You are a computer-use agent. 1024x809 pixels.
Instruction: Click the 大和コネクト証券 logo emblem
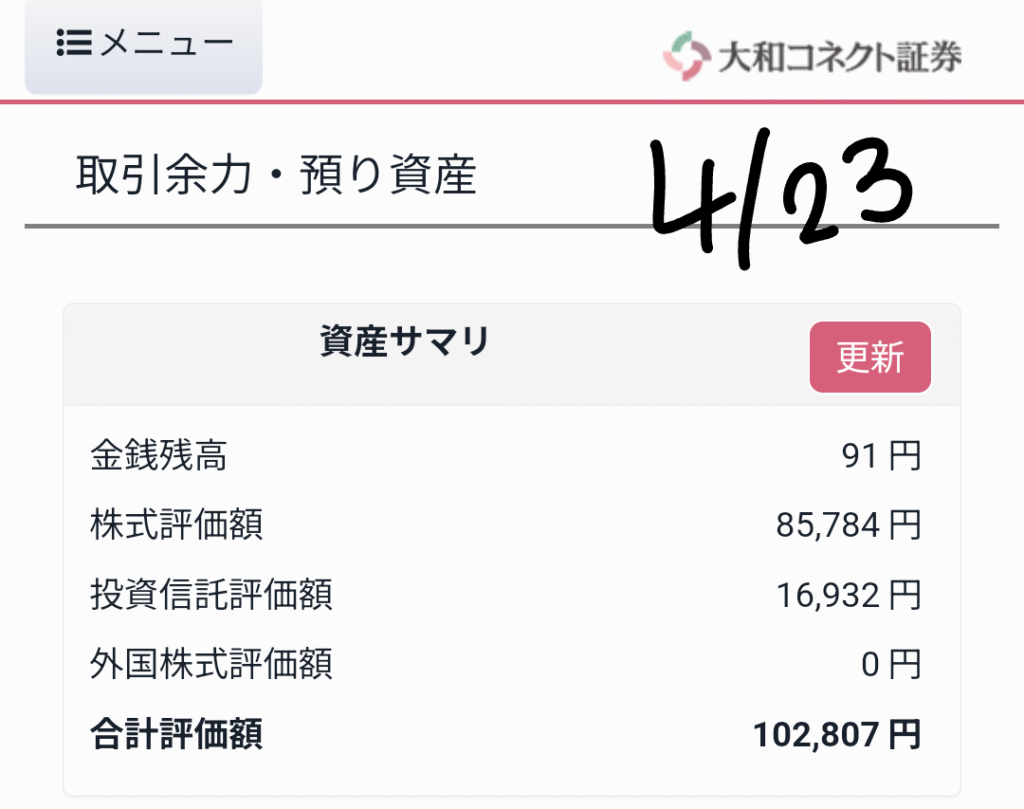(686, 56)
